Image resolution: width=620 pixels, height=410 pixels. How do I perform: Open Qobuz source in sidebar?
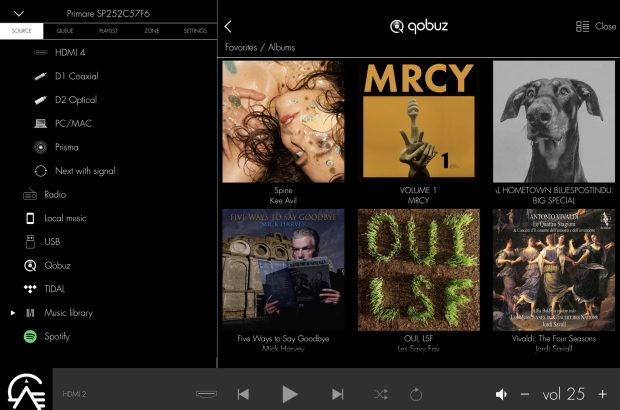[x=55, y=266]
